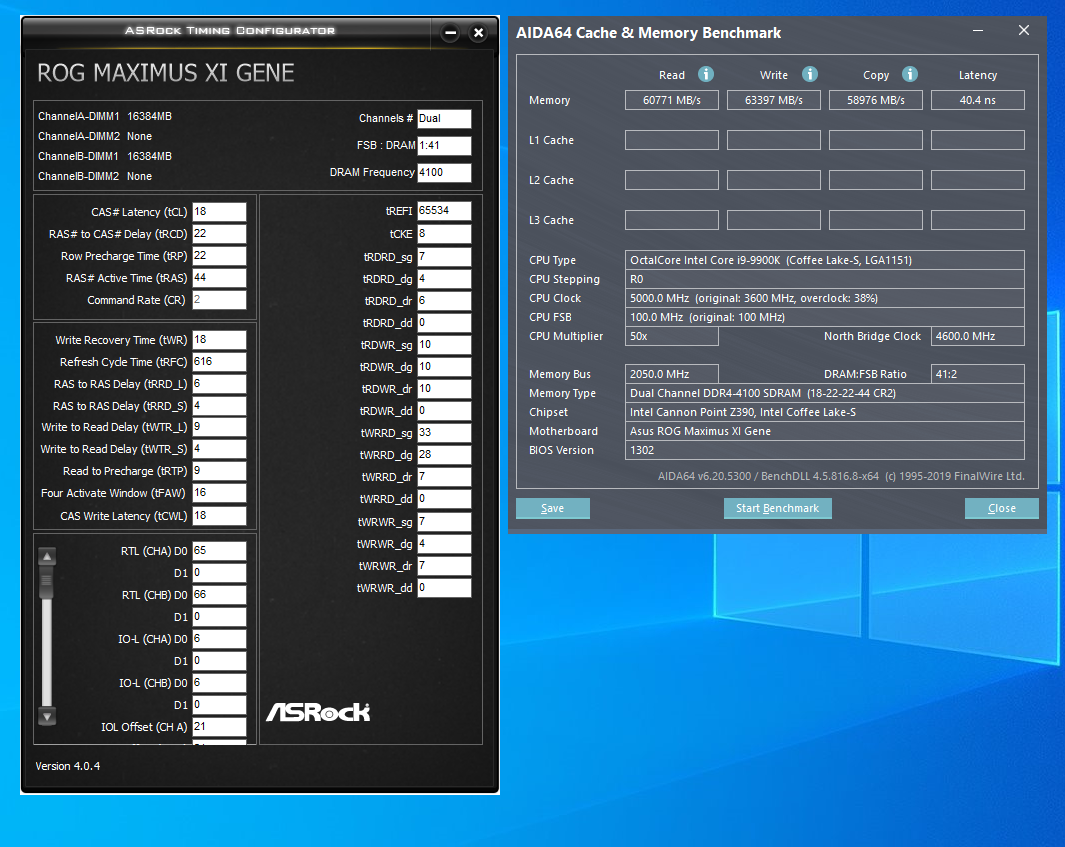Screen dimensions: 1065x847
Task: Click the Four Activate Window (tFAW) field
Action: tap(219, 492)
